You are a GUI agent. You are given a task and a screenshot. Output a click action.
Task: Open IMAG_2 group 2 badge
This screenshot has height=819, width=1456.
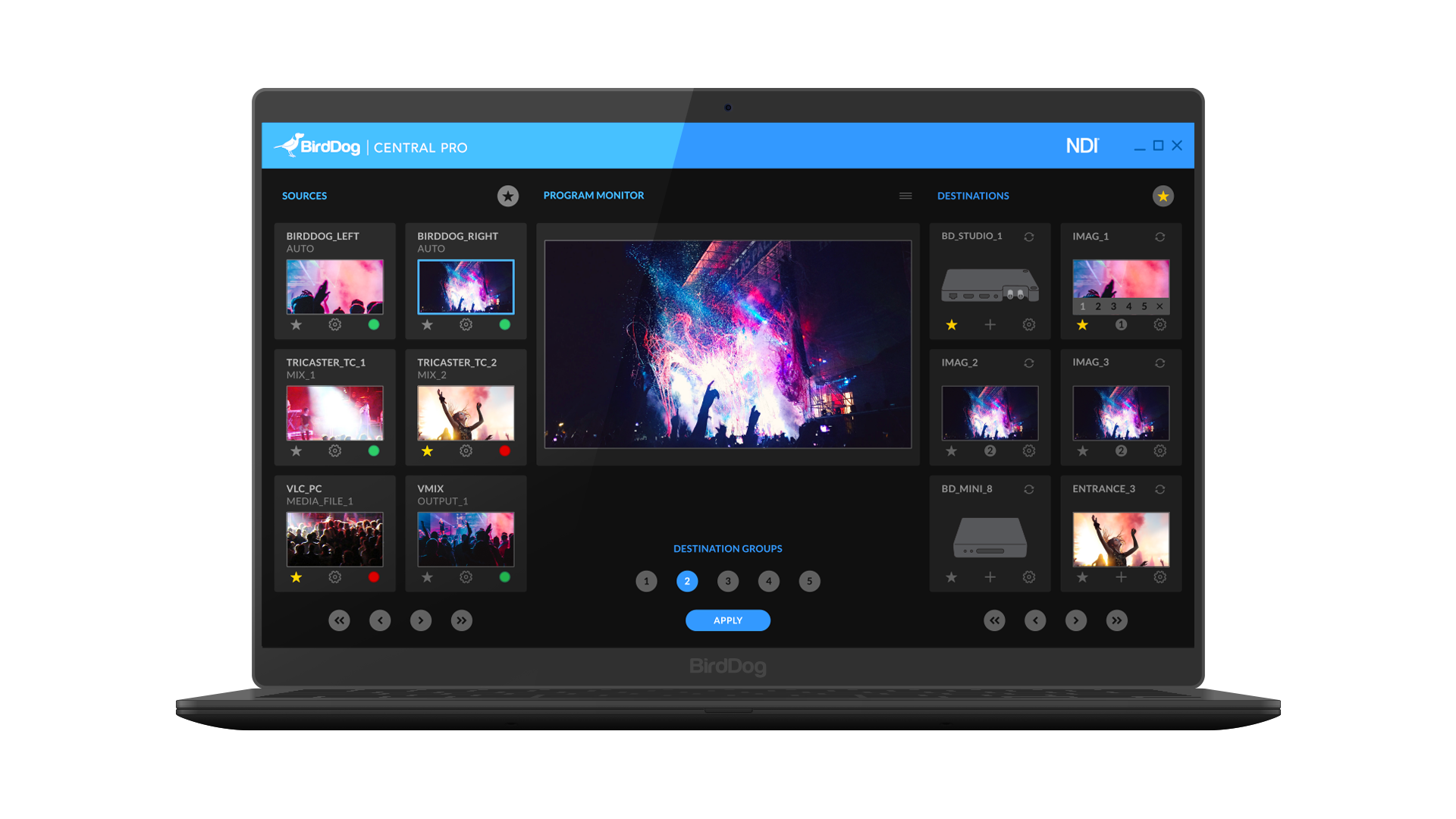[990, 451]
